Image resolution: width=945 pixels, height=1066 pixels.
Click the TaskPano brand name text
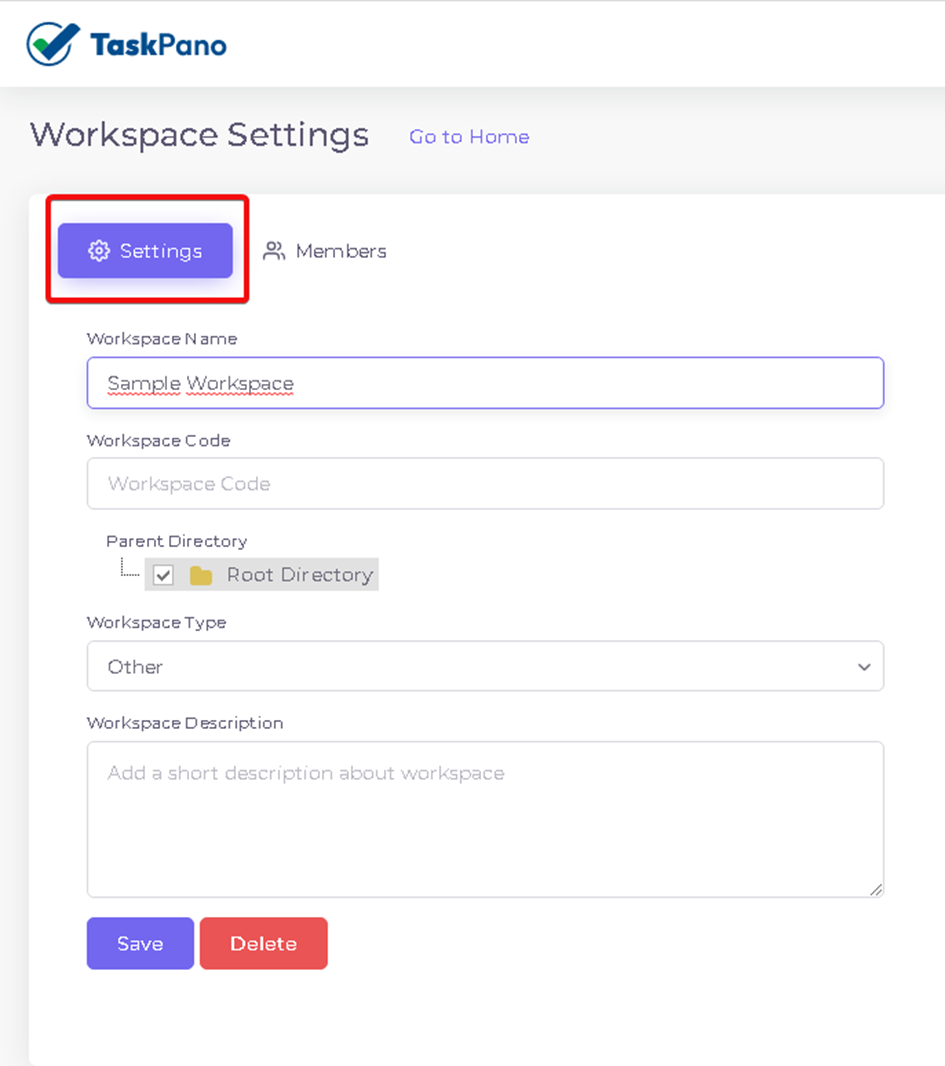158,45
